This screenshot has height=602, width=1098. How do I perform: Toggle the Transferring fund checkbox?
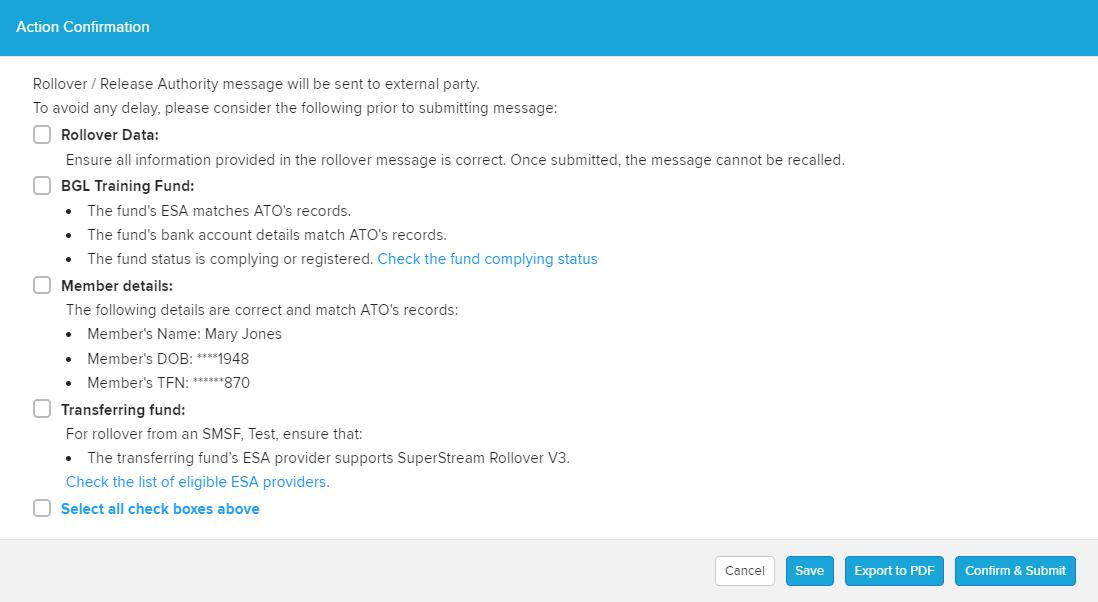tap(42, 408)
